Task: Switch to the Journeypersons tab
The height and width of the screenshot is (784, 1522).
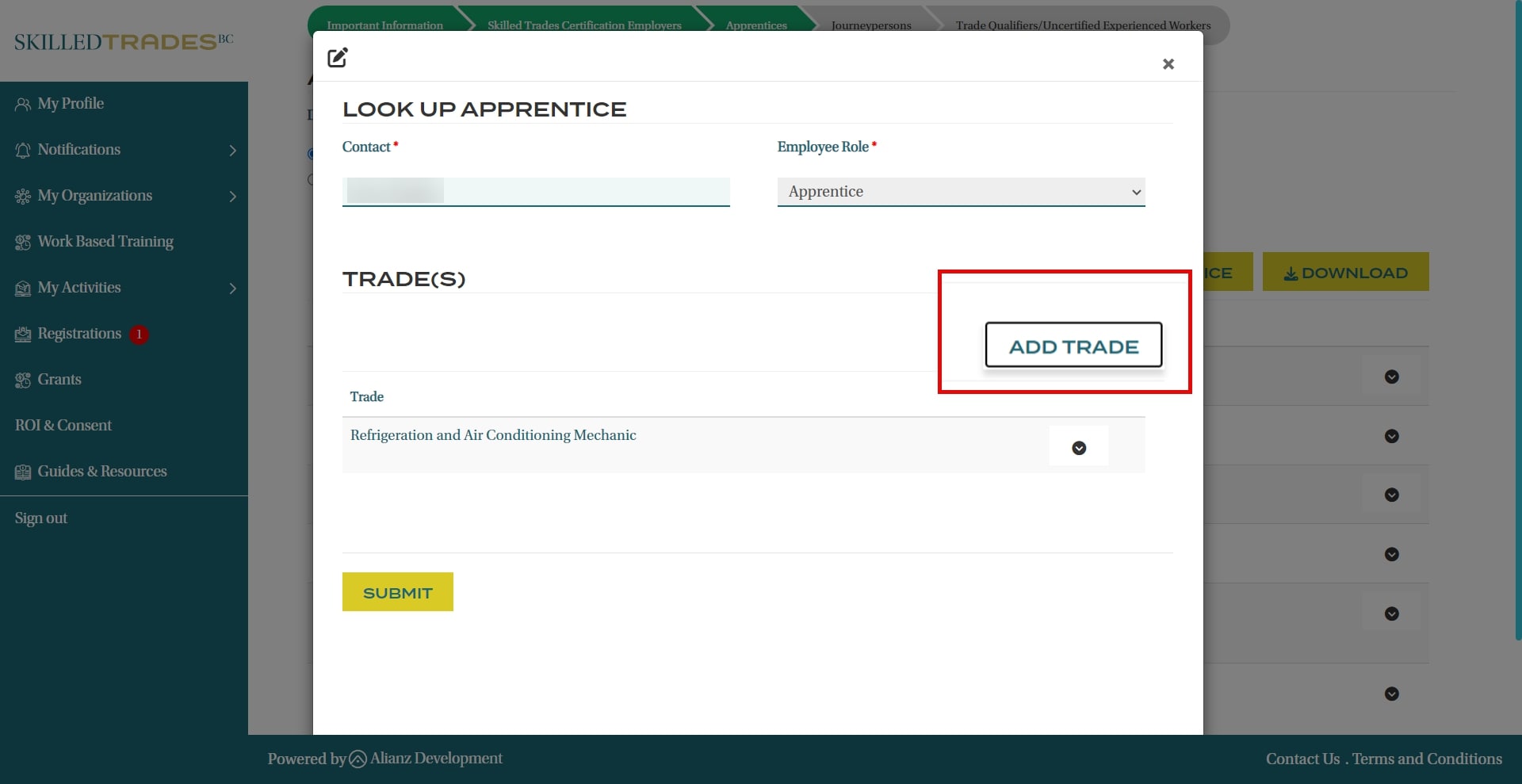Action: pos(870,25)
